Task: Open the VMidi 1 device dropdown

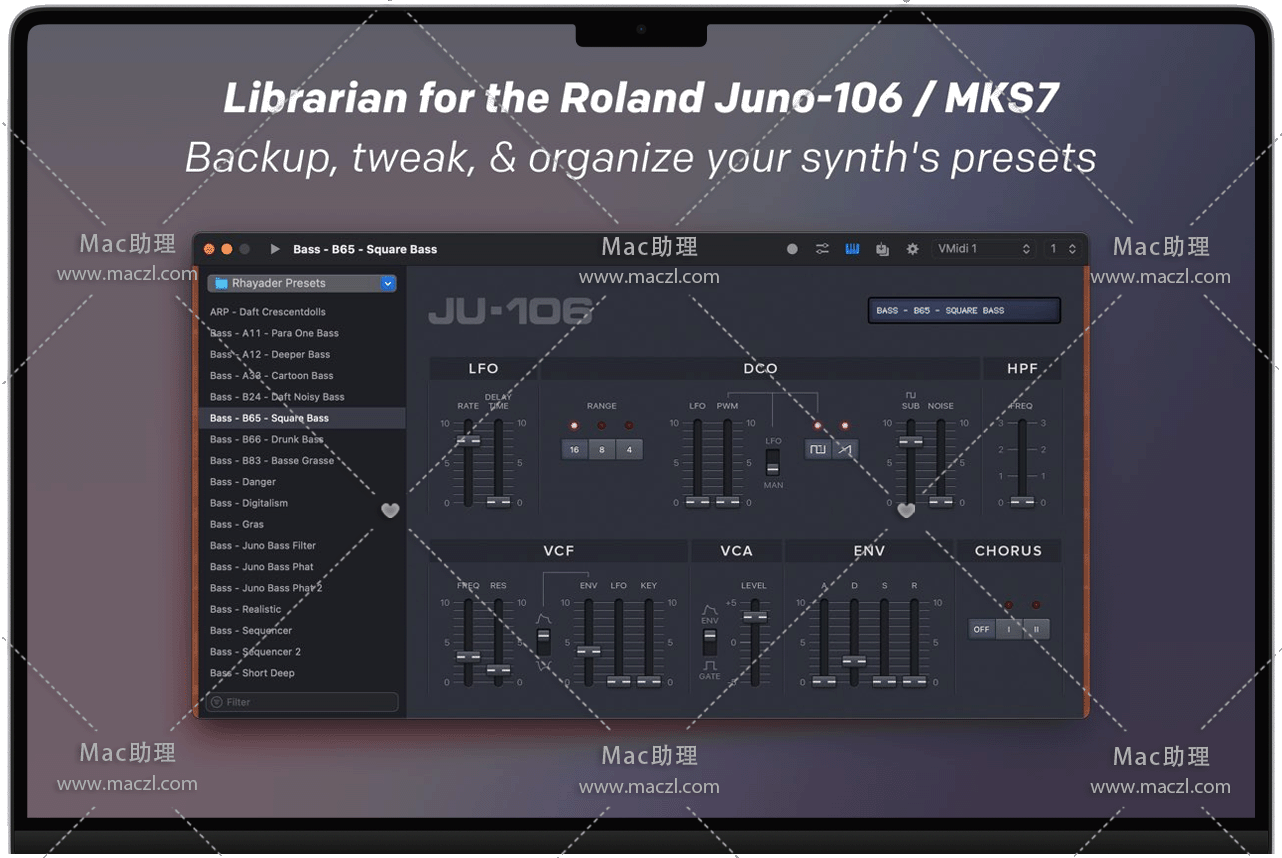Action: click(x=983, y=249)
